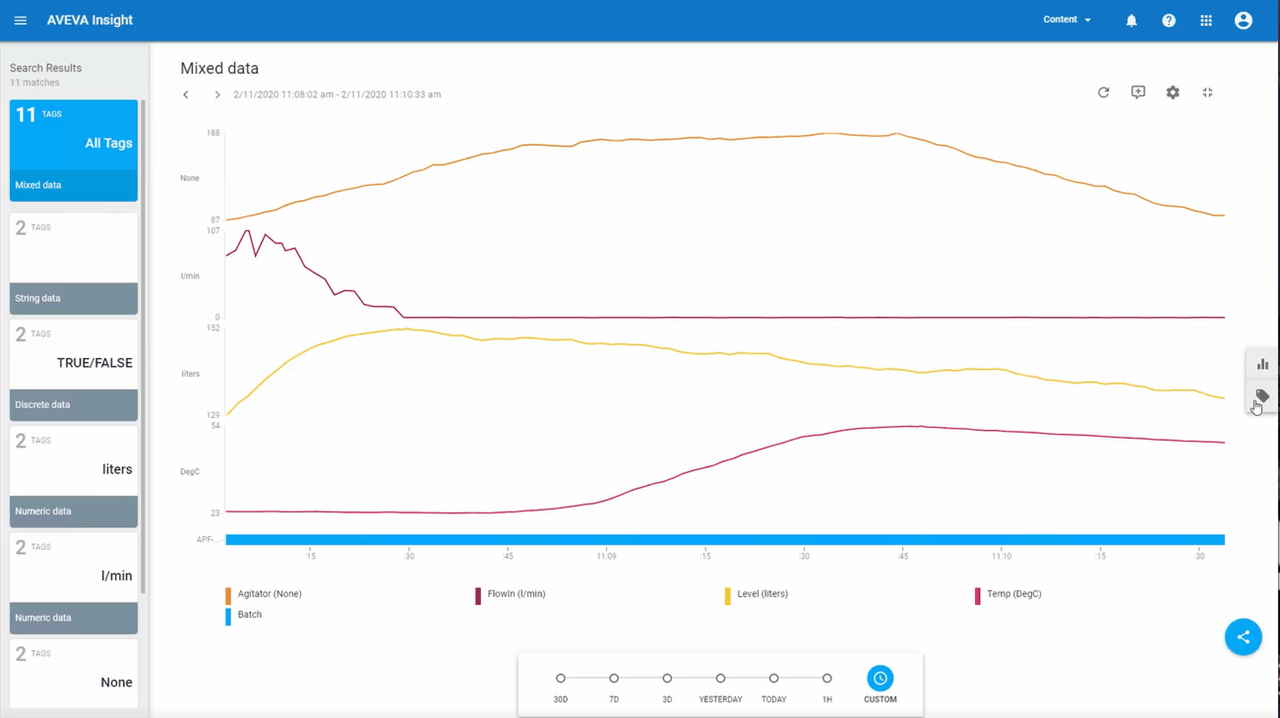The height and width of the screenshot is (718, 1280).
Task: Open the notifications bell
Action: pos(1131,20)
